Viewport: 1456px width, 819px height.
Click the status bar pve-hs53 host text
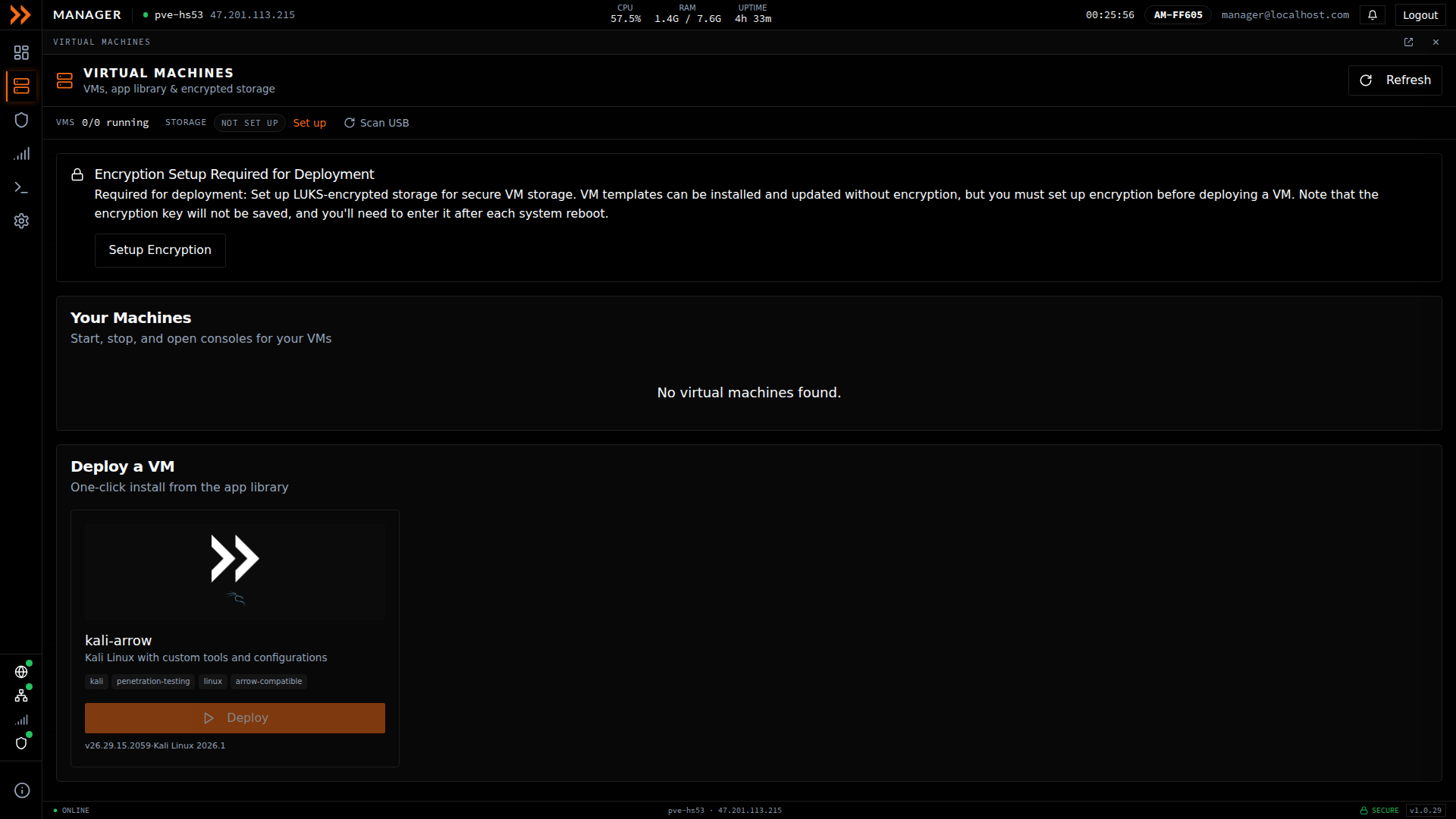[686, 811]
